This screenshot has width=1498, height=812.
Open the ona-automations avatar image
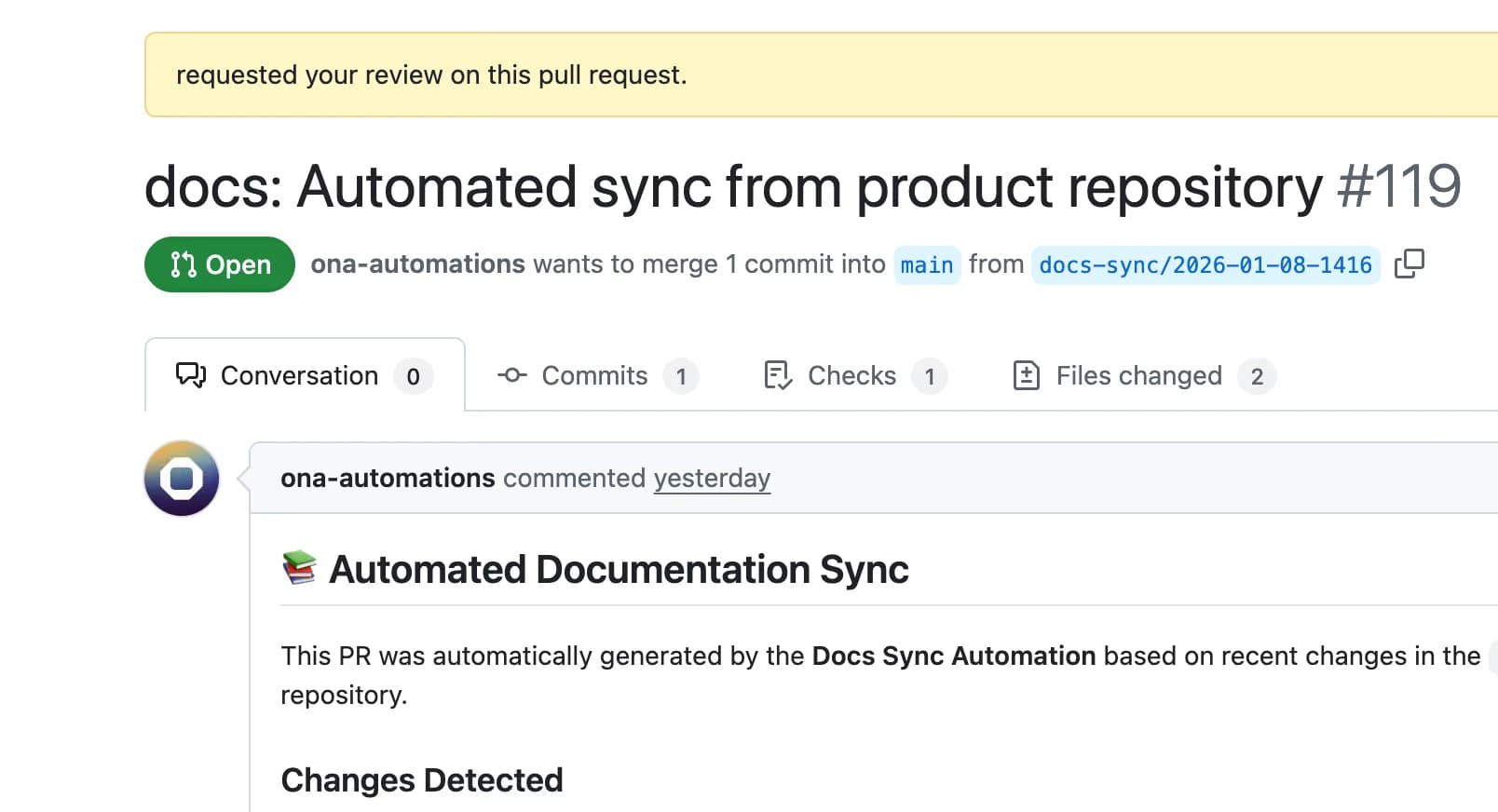pos(182,479)
